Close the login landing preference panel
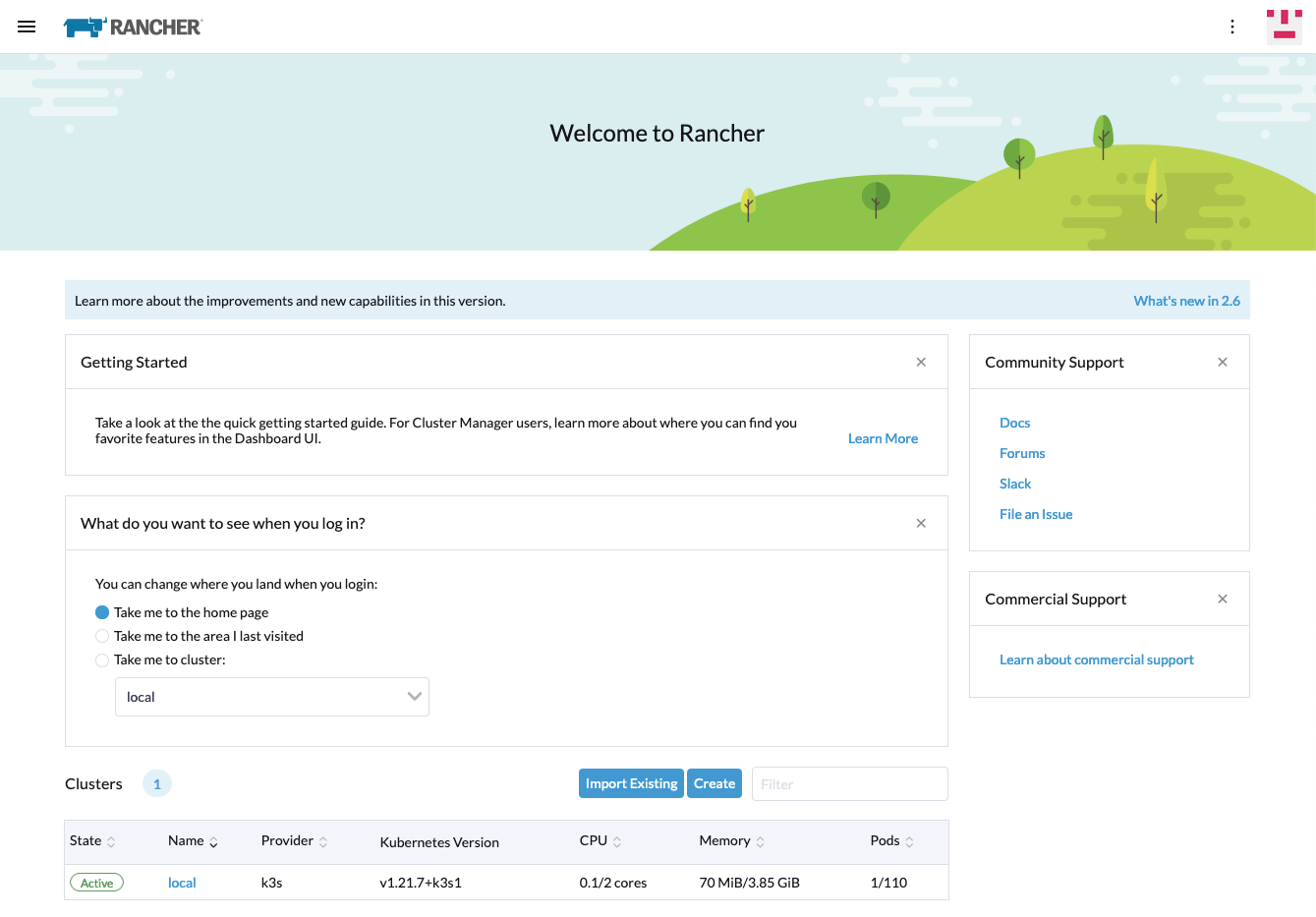 [x=921, y=523]
